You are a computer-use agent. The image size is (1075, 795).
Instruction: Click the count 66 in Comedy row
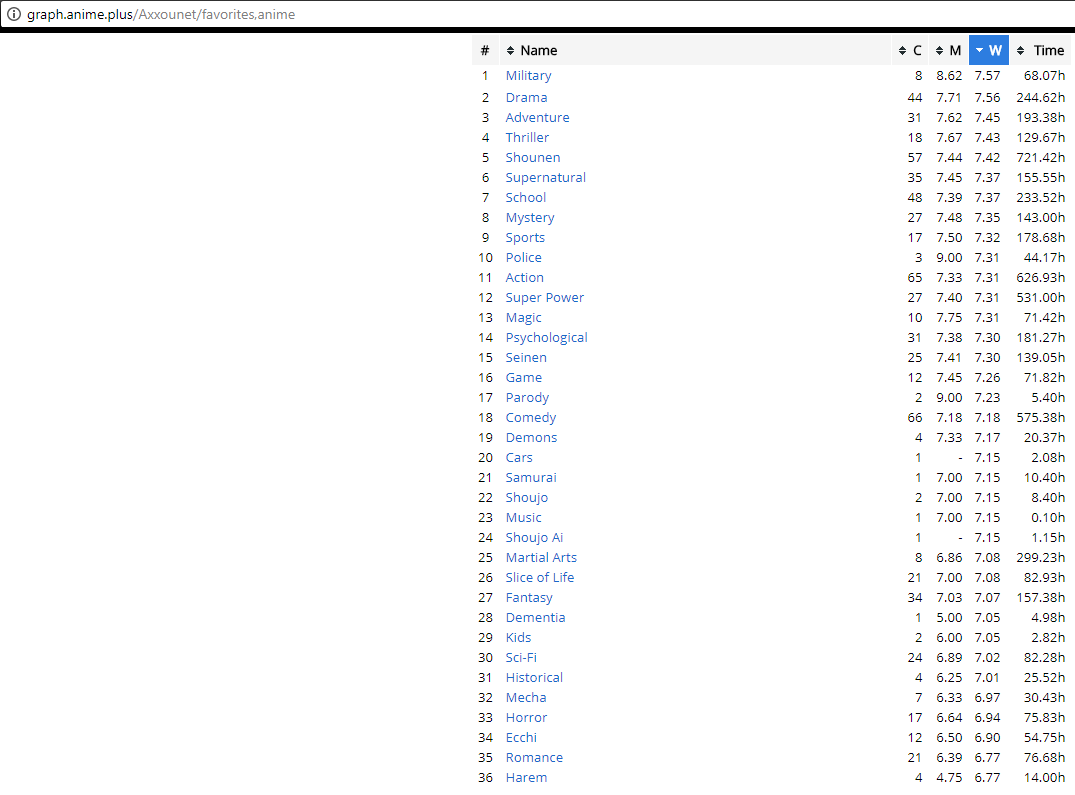(x=915, y=417)
